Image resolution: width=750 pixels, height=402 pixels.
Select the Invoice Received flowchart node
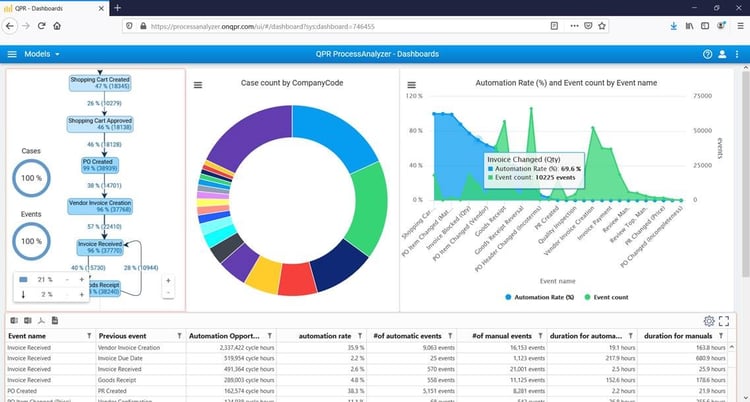click(100, 247)
